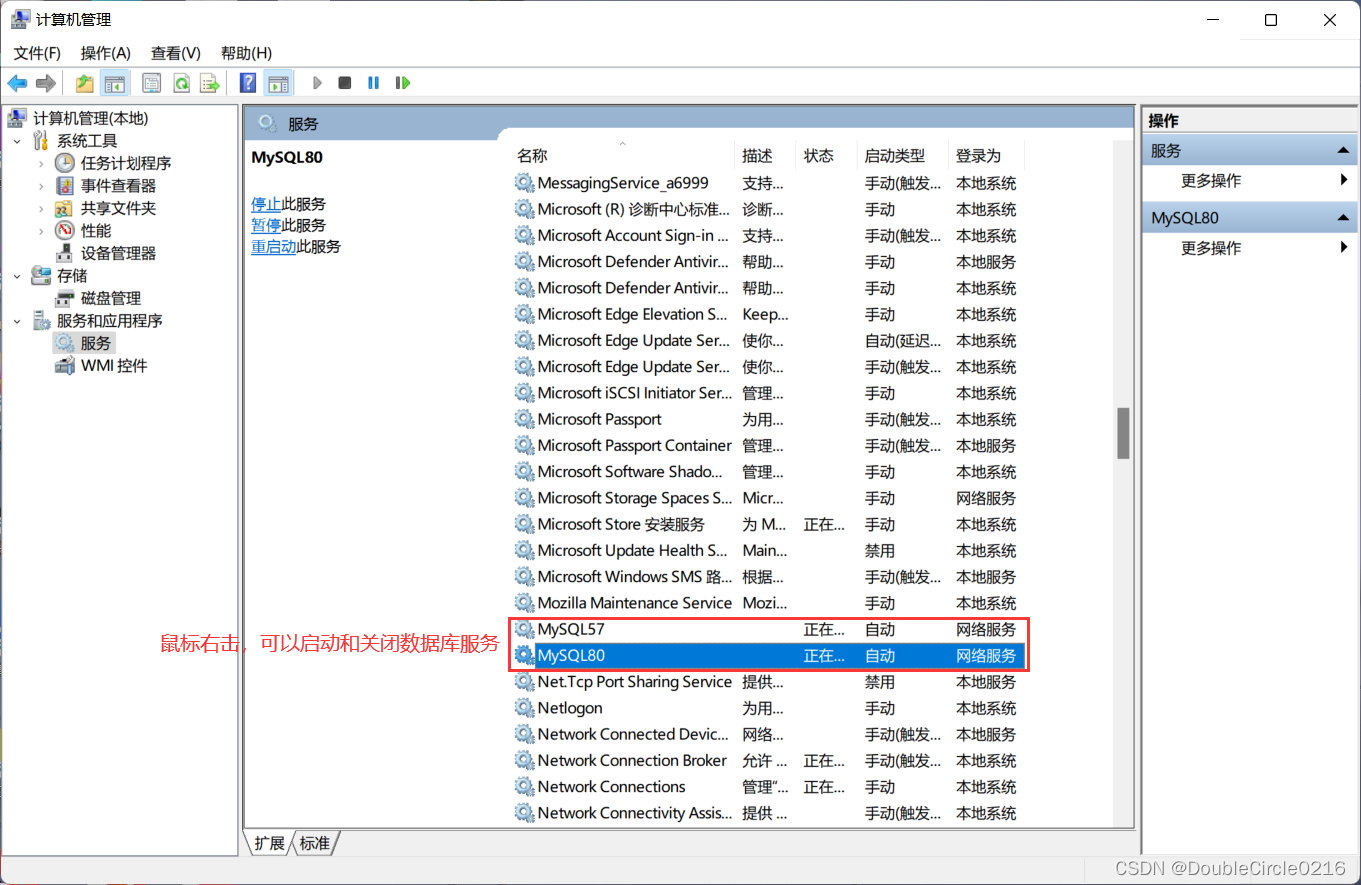
Task: Click the 磁盘管理 tree icon
Action: coord(65,298)
